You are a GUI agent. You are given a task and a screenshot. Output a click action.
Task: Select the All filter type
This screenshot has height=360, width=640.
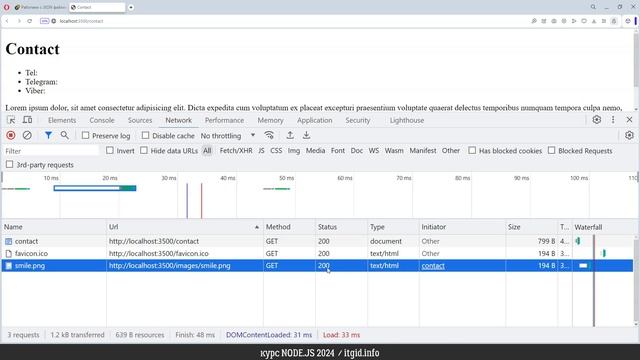pos(207,151)
